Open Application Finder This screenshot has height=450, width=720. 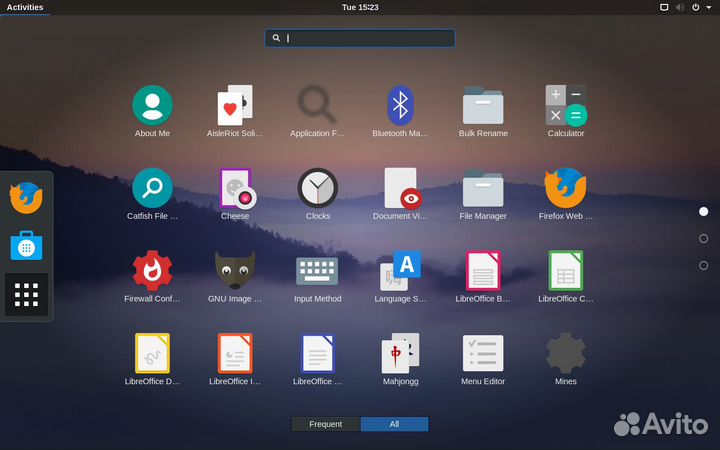click(x=317, y=111)
